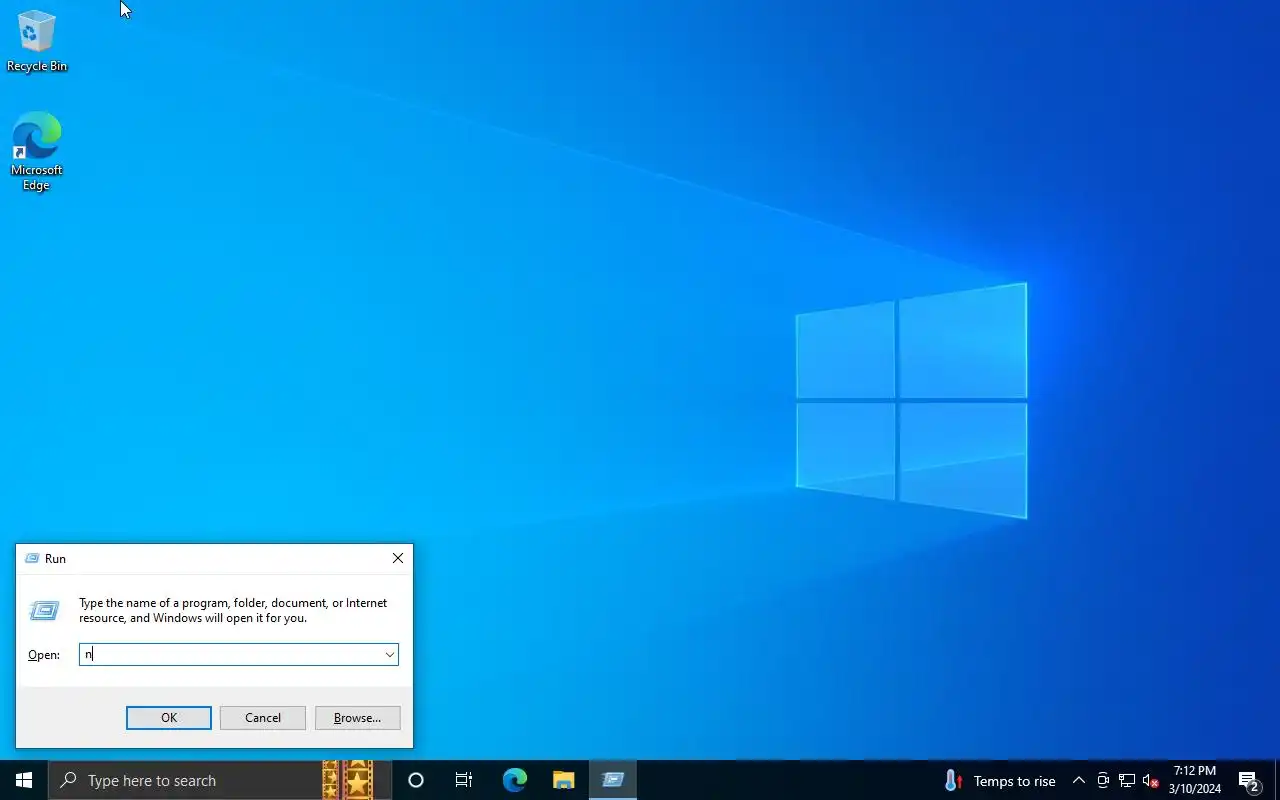Open the clock and date flyout
This screenshot has height=800, width=1280.
(x=1195, y=780)
